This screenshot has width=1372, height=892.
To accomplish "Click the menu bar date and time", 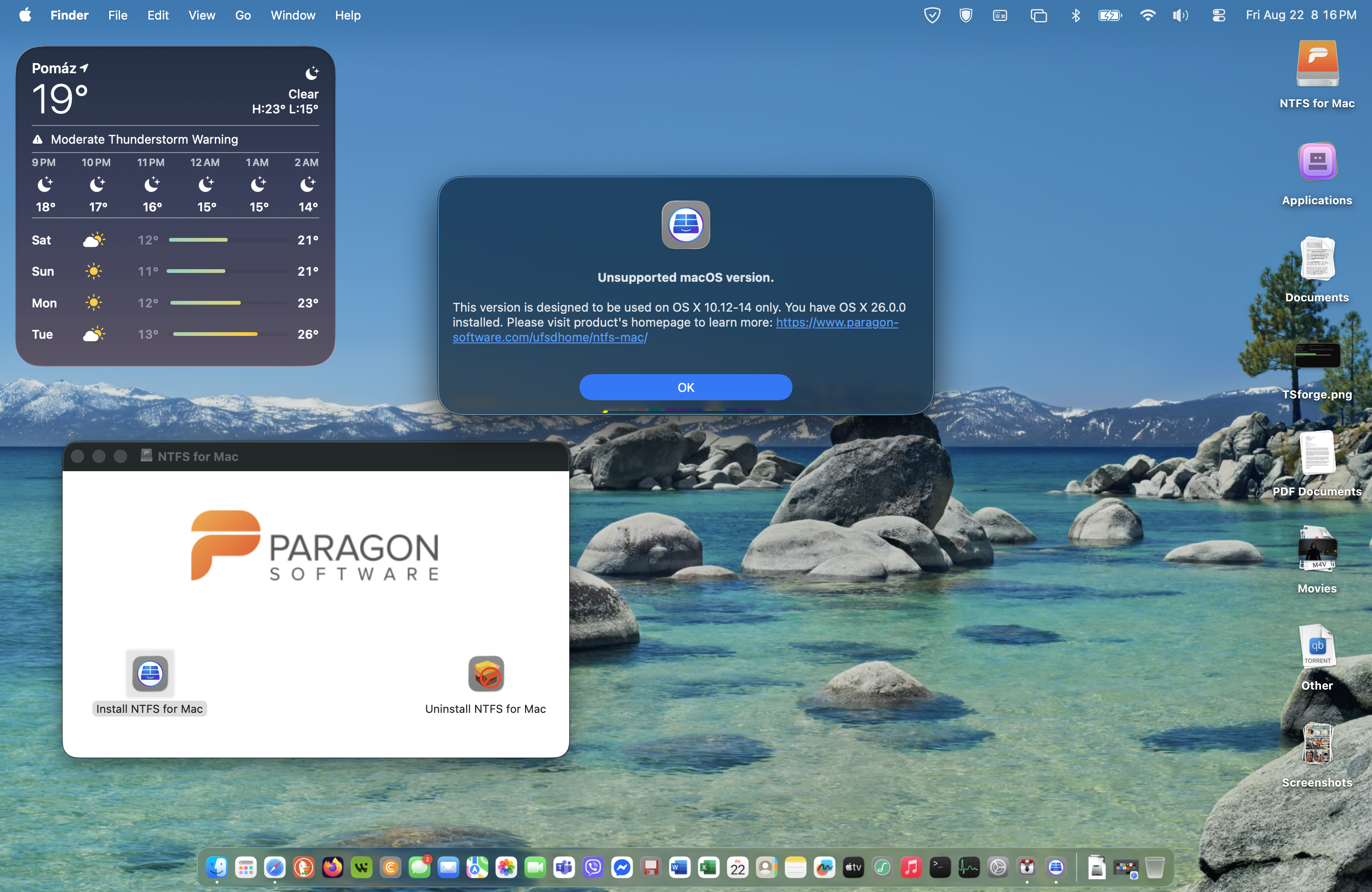I will tap(1301, 15).
